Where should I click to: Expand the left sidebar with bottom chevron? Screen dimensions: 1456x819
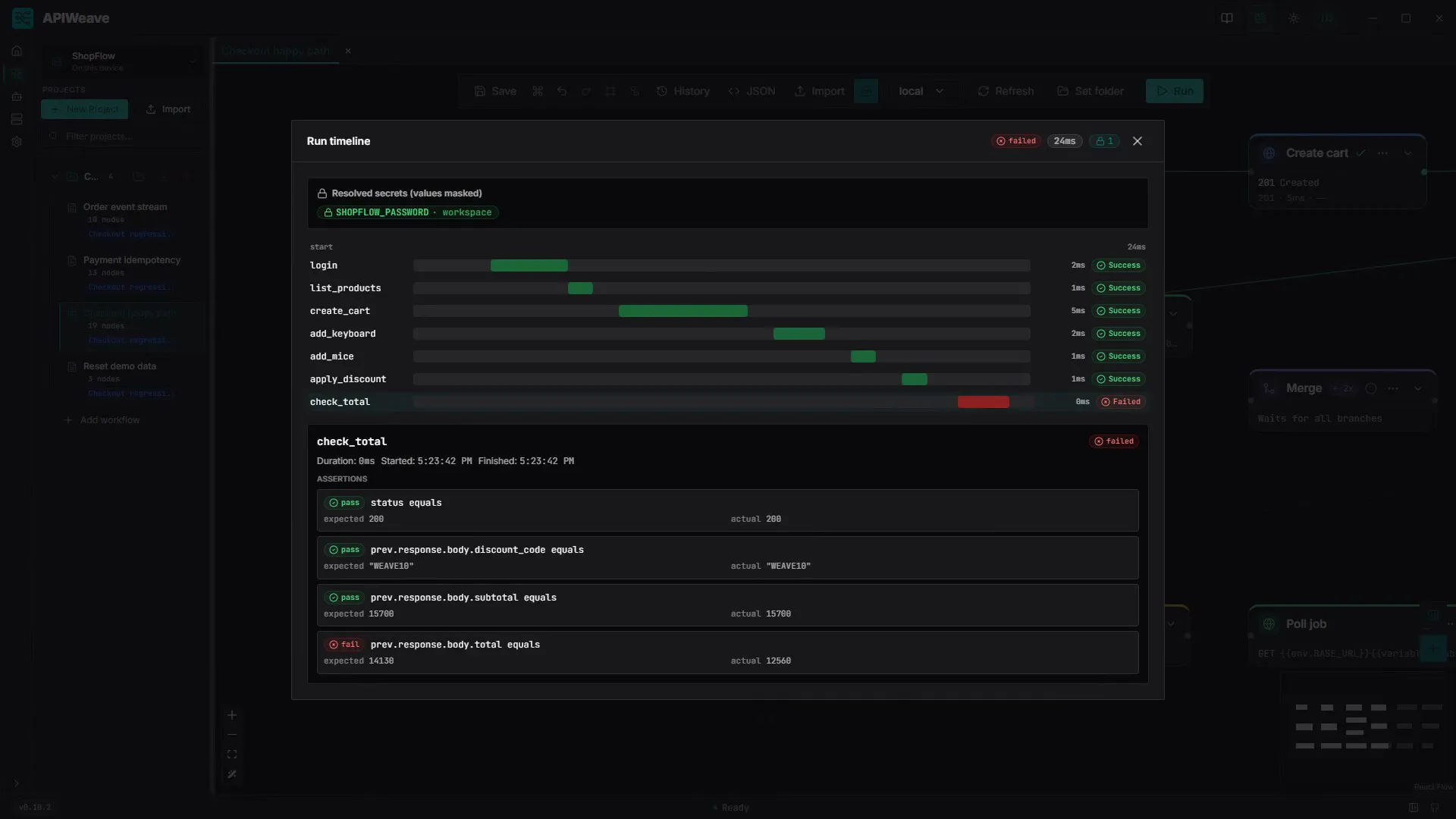coord(16,783)
